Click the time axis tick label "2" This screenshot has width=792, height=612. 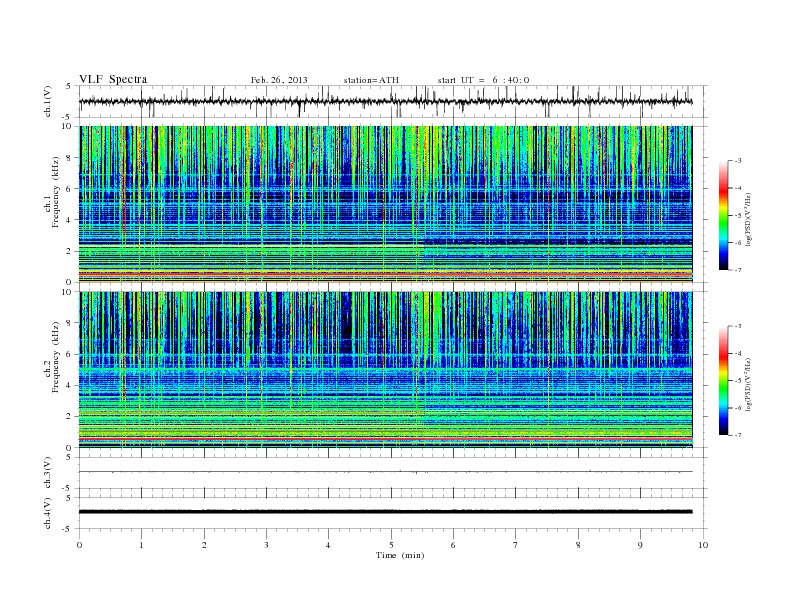click(204, 545)
